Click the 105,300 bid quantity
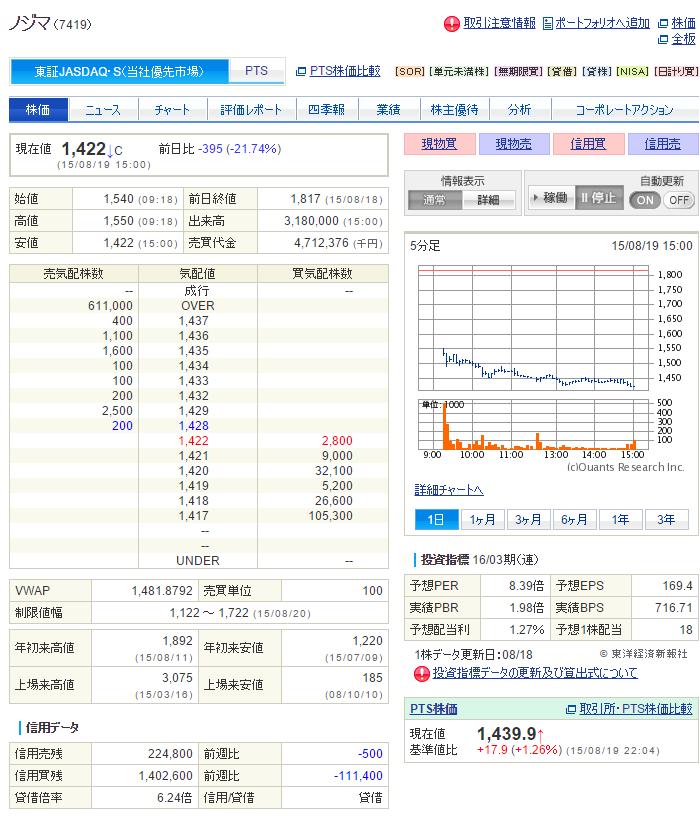 click(330, 516)
